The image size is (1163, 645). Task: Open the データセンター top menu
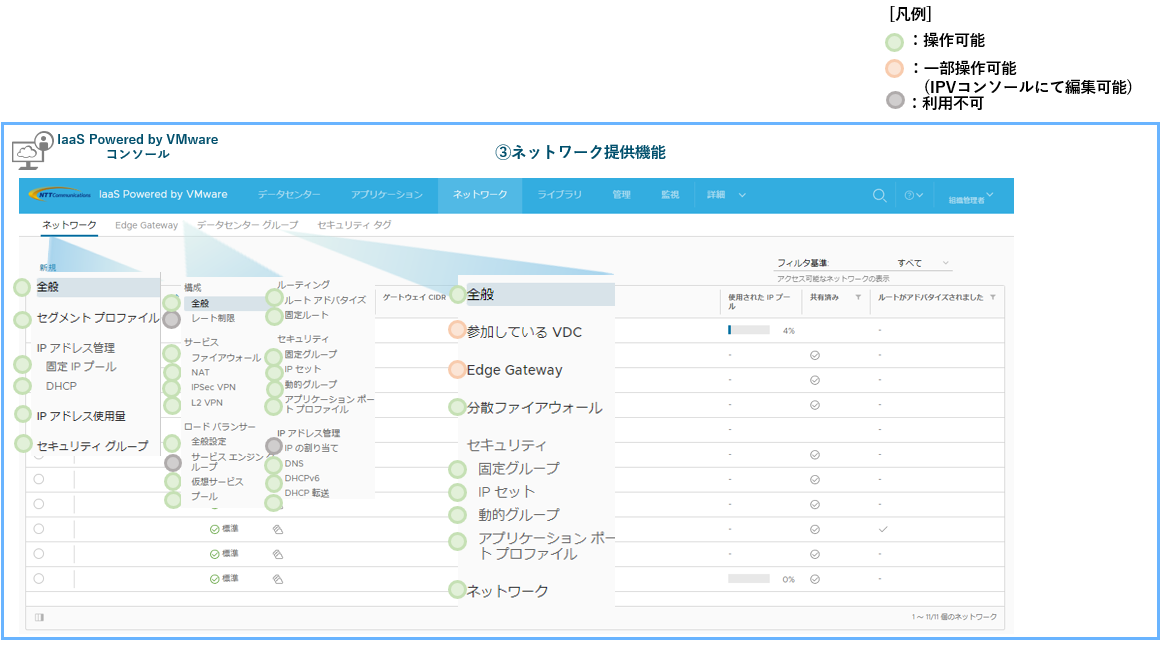coord(289,195)
